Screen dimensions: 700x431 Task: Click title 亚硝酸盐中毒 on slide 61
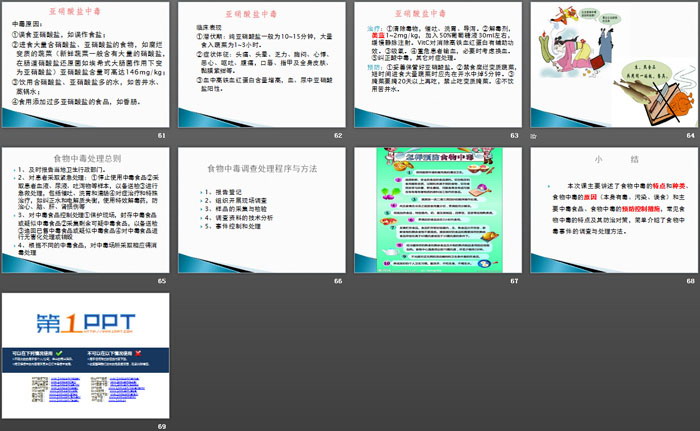tap(75, 12)
